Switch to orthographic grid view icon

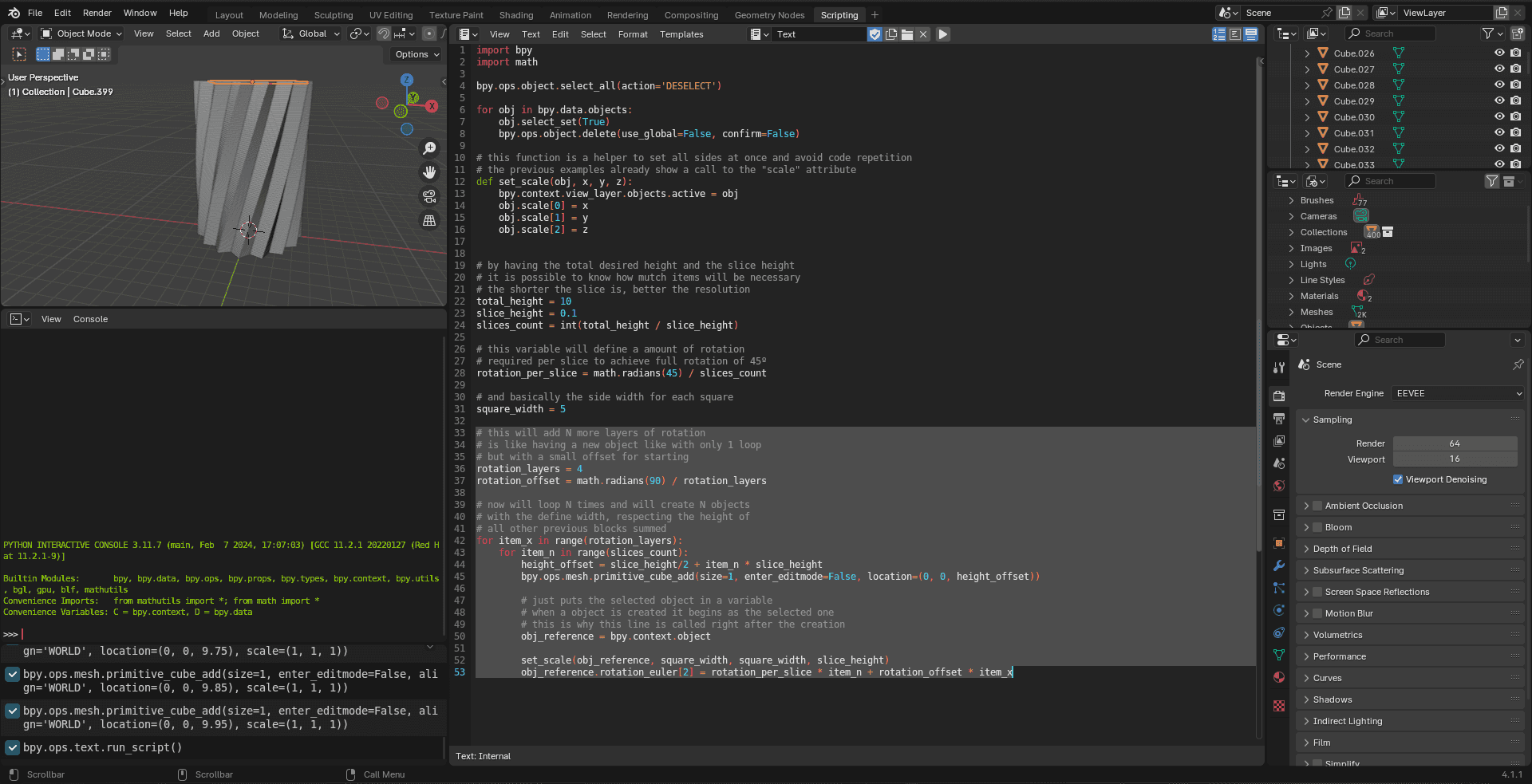(x=429, y=221)
